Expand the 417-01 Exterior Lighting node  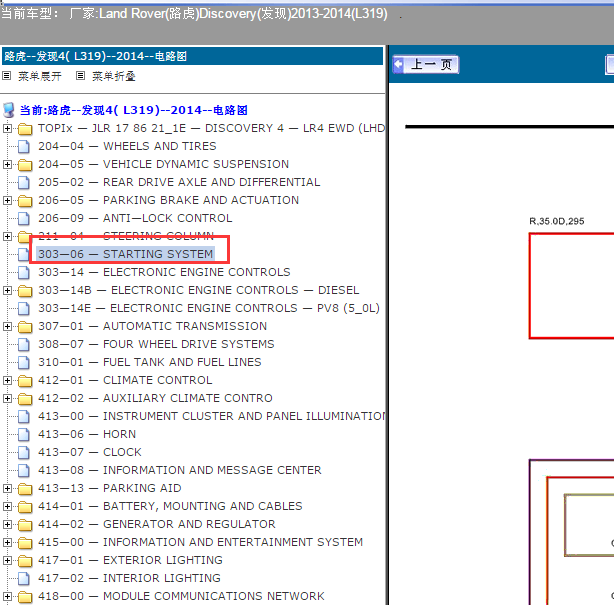pyautogui.click(x=7, y=561)
